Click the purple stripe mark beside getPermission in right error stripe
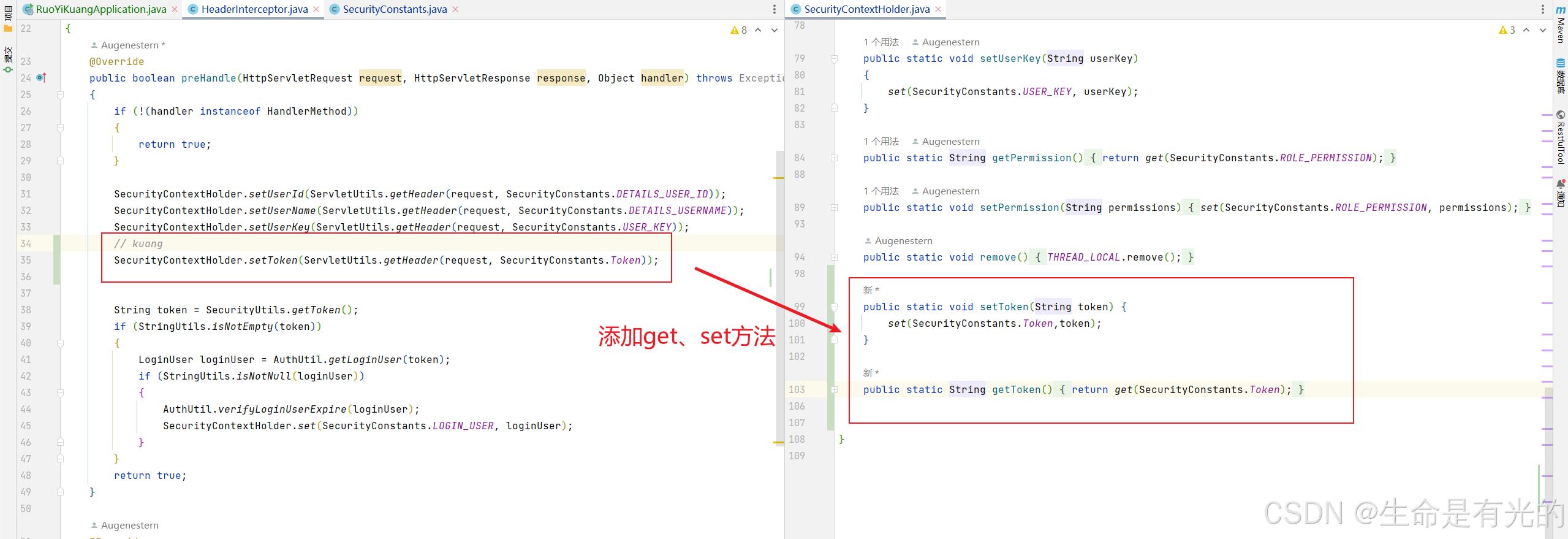 coord(1547,166)
